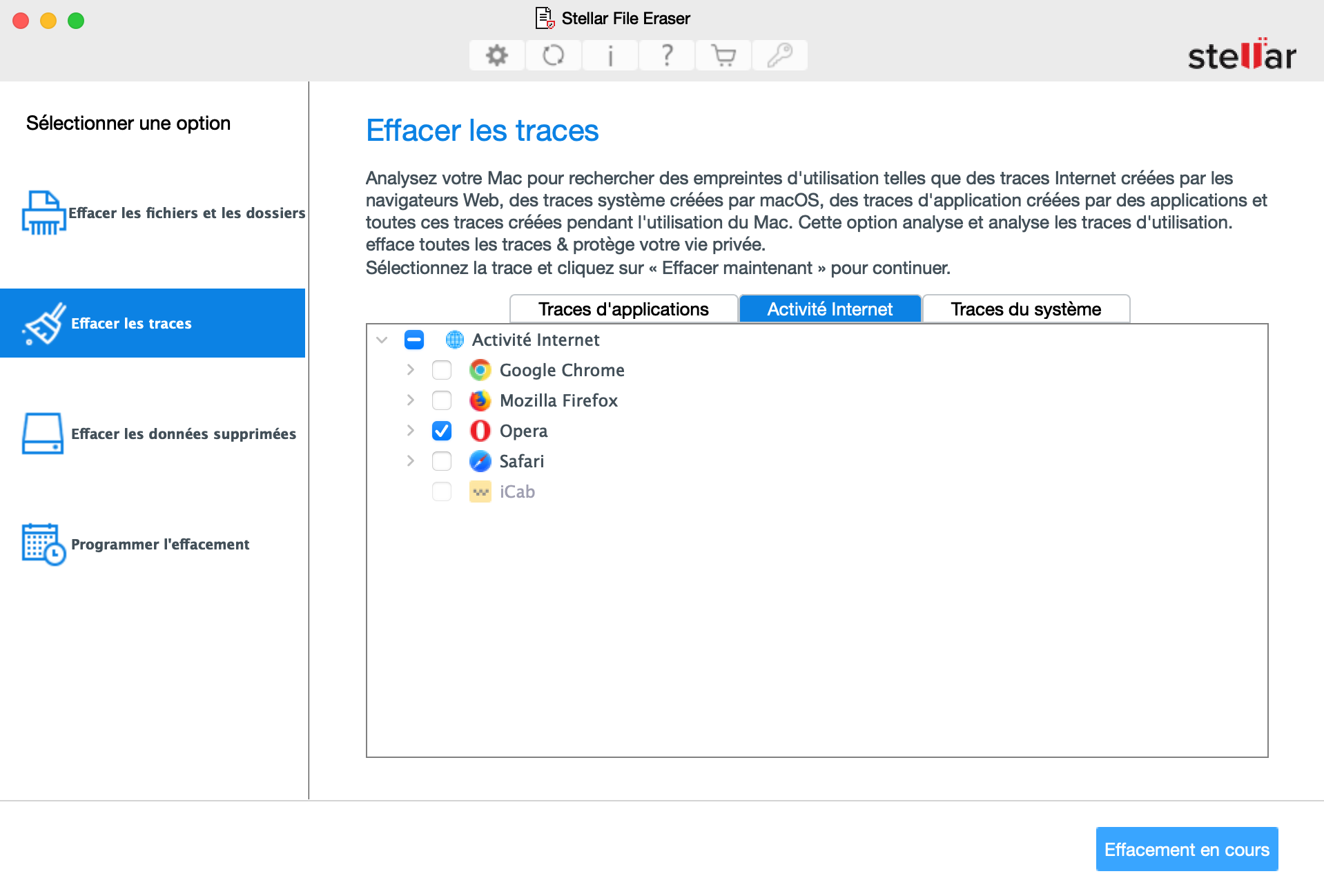Click the Google Chrome browser icon
Image resolution: width=1324 pixels, height=896 pixels.
point(480,370)
